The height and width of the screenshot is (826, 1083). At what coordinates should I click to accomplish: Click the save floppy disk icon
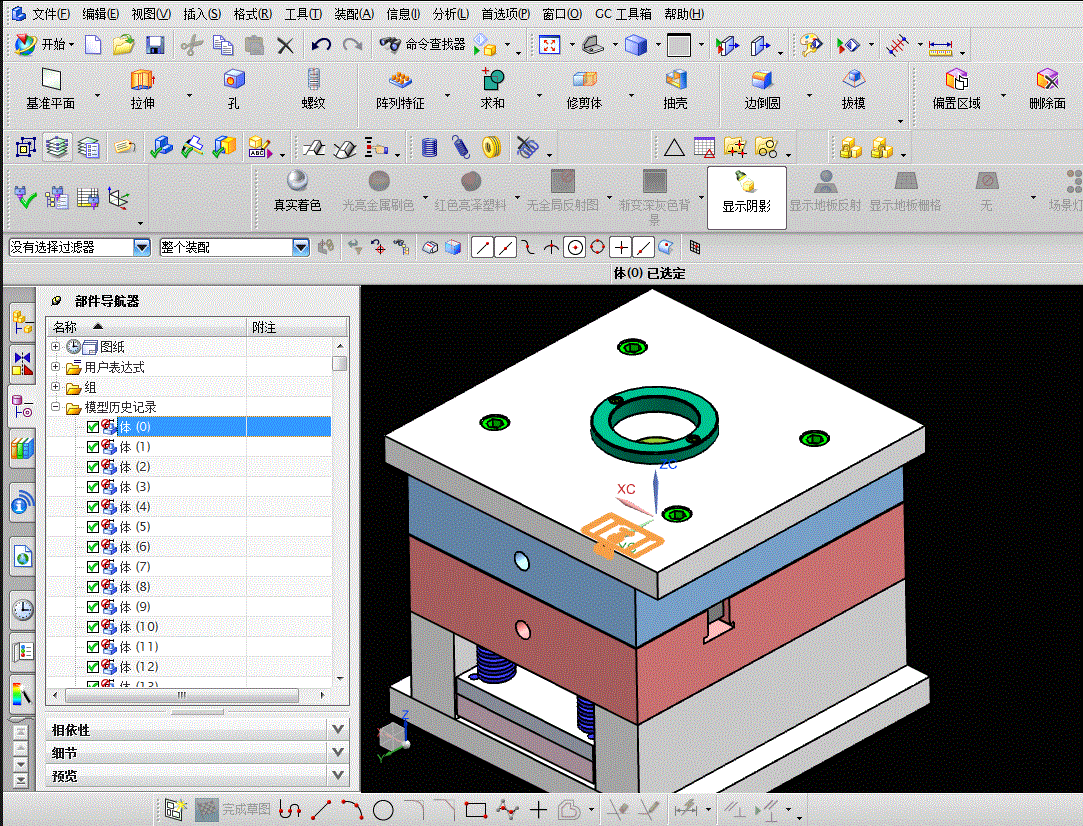pyautogui.click(x=155, y=46)
